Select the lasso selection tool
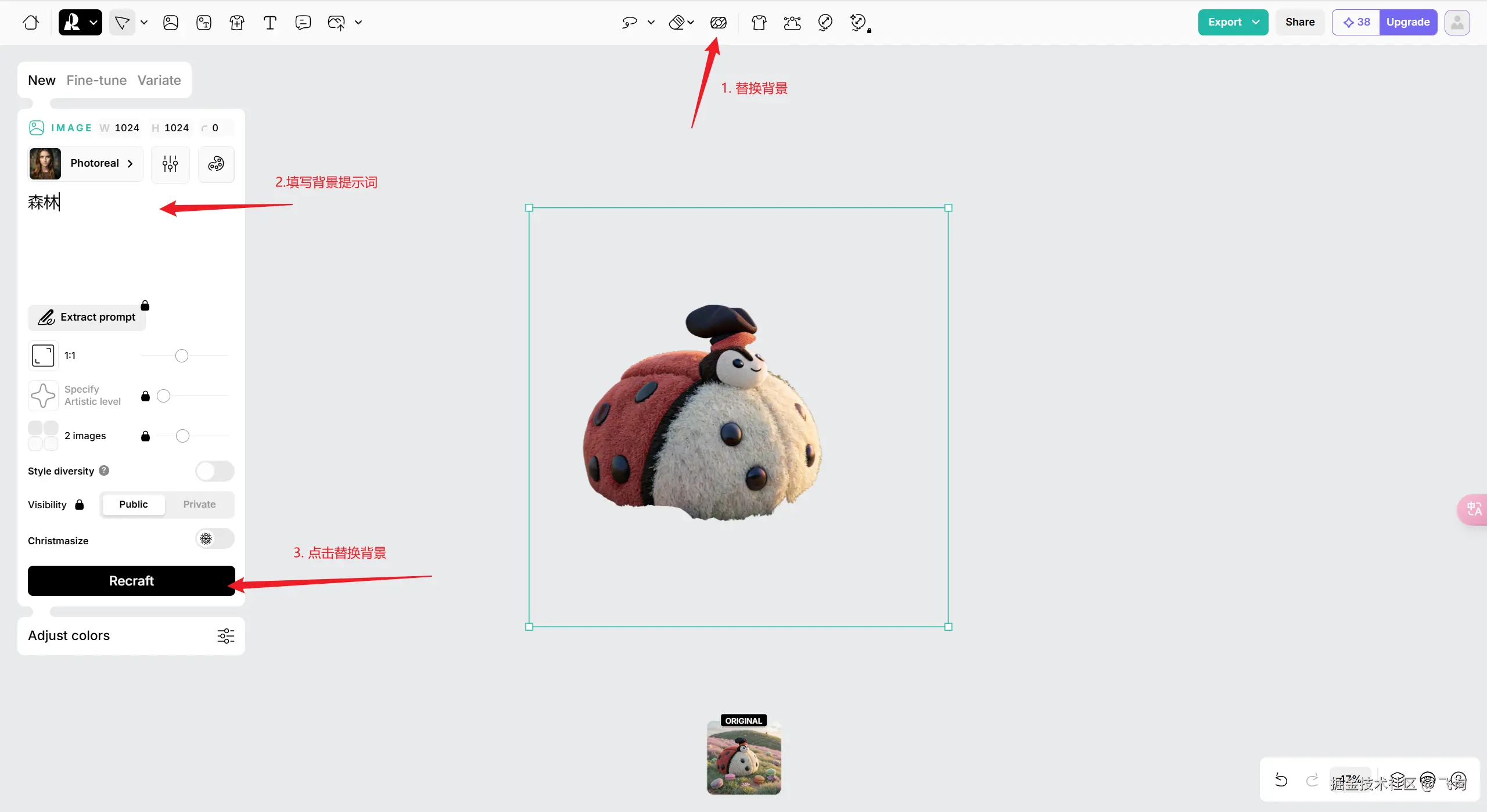Image resolution: width=1487 pixels, height=812 pixels. pyautogui.click(x=630, y=23)
